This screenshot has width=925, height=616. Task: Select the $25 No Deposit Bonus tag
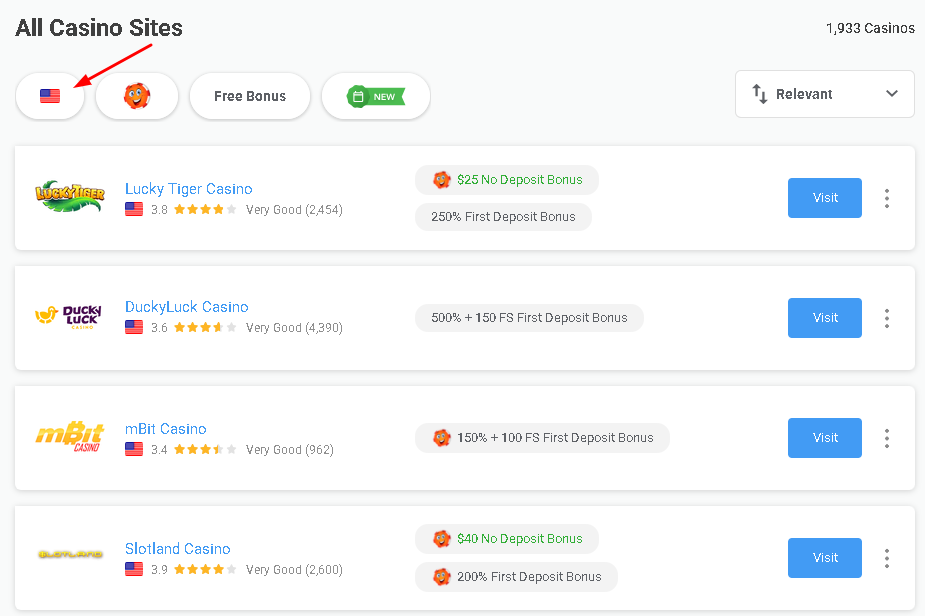tap(507, 180)
